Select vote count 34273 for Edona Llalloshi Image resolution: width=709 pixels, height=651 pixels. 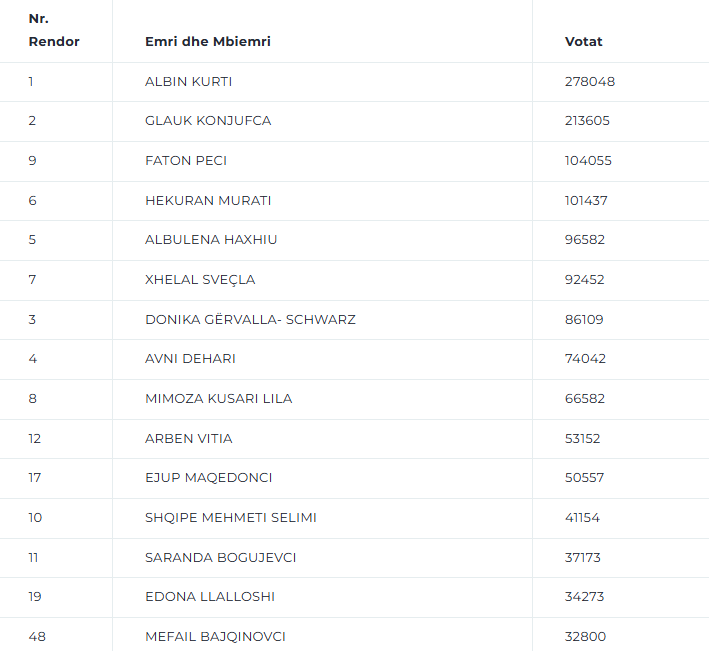584,597
